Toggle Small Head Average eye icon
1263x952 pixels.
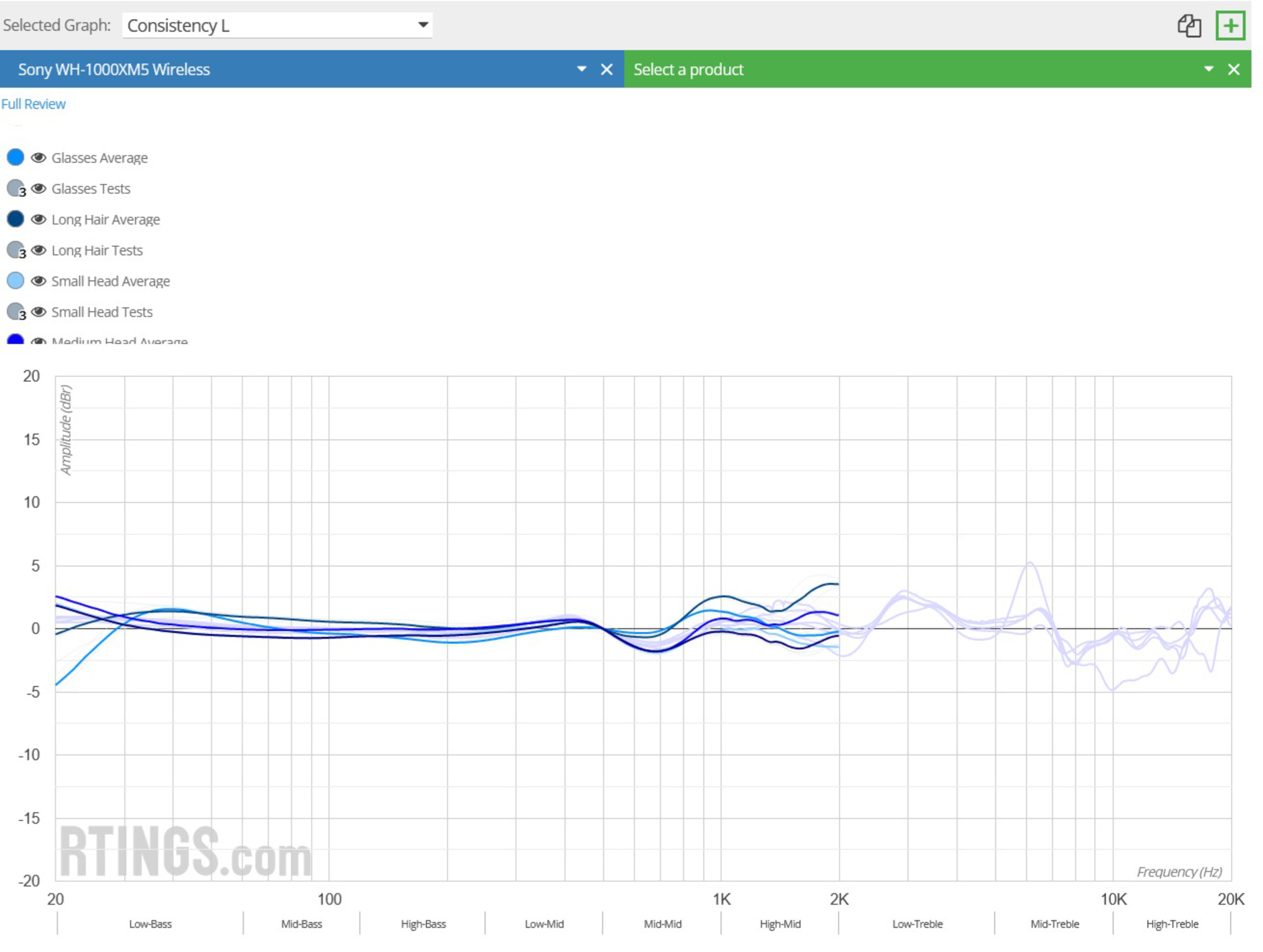point(38,281)
